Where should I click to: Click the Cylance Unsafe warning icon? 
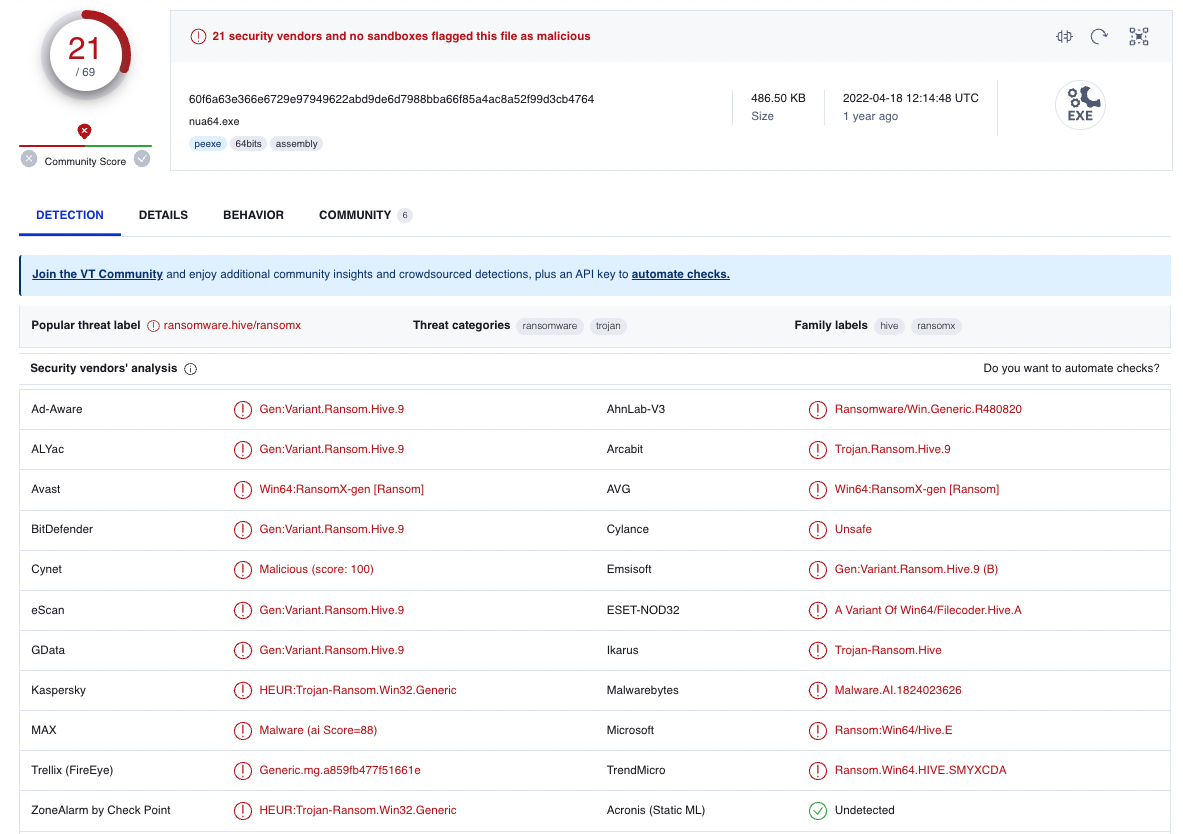point(818,530)
